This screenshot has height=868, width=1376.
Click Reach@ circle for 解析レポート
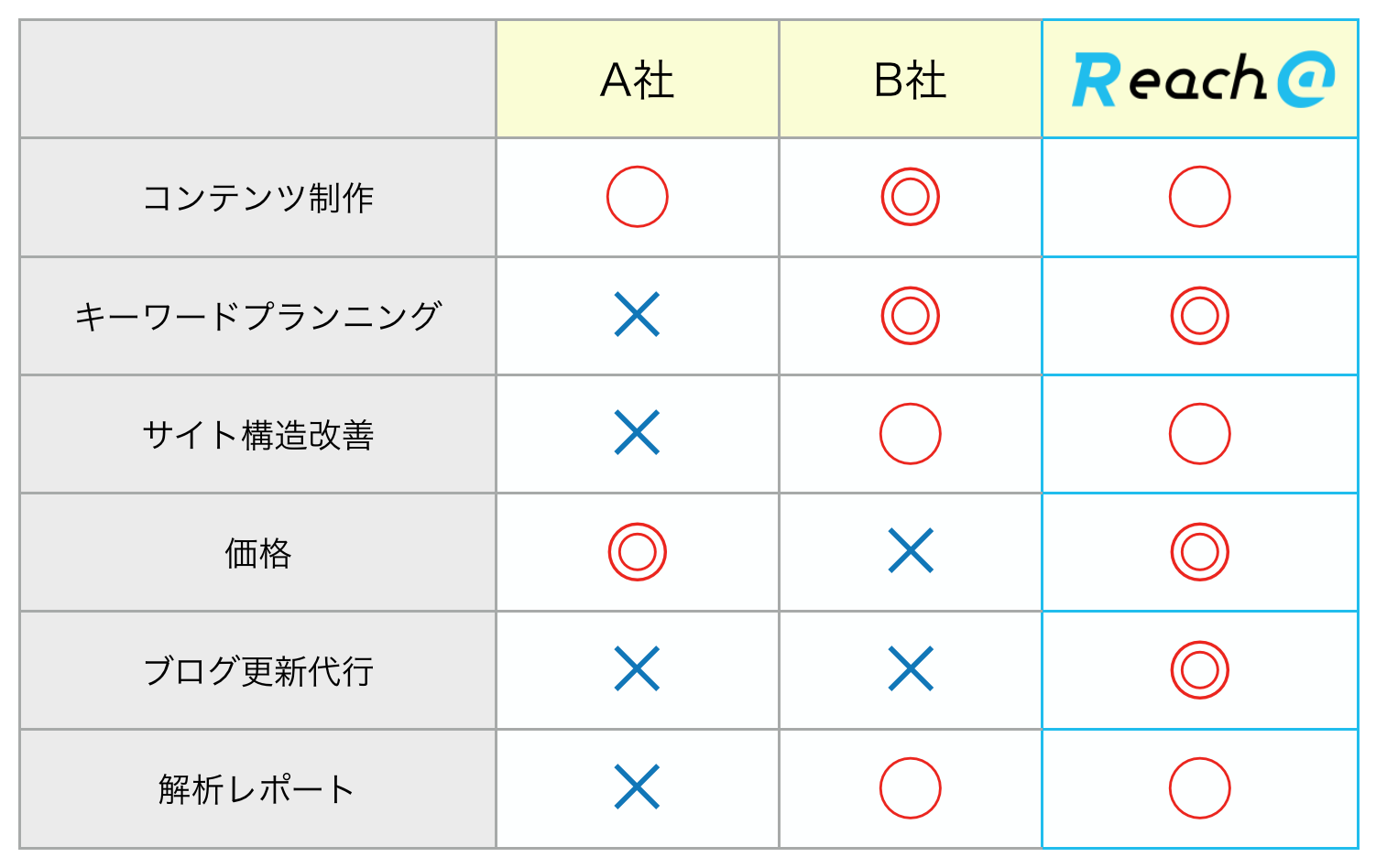coord(1200,788)
